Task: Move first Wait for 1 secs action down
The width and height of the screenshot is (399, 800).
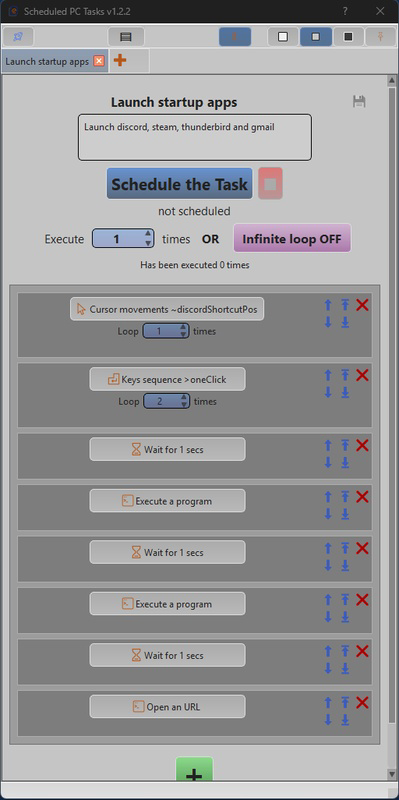Action: click(328, 463)
